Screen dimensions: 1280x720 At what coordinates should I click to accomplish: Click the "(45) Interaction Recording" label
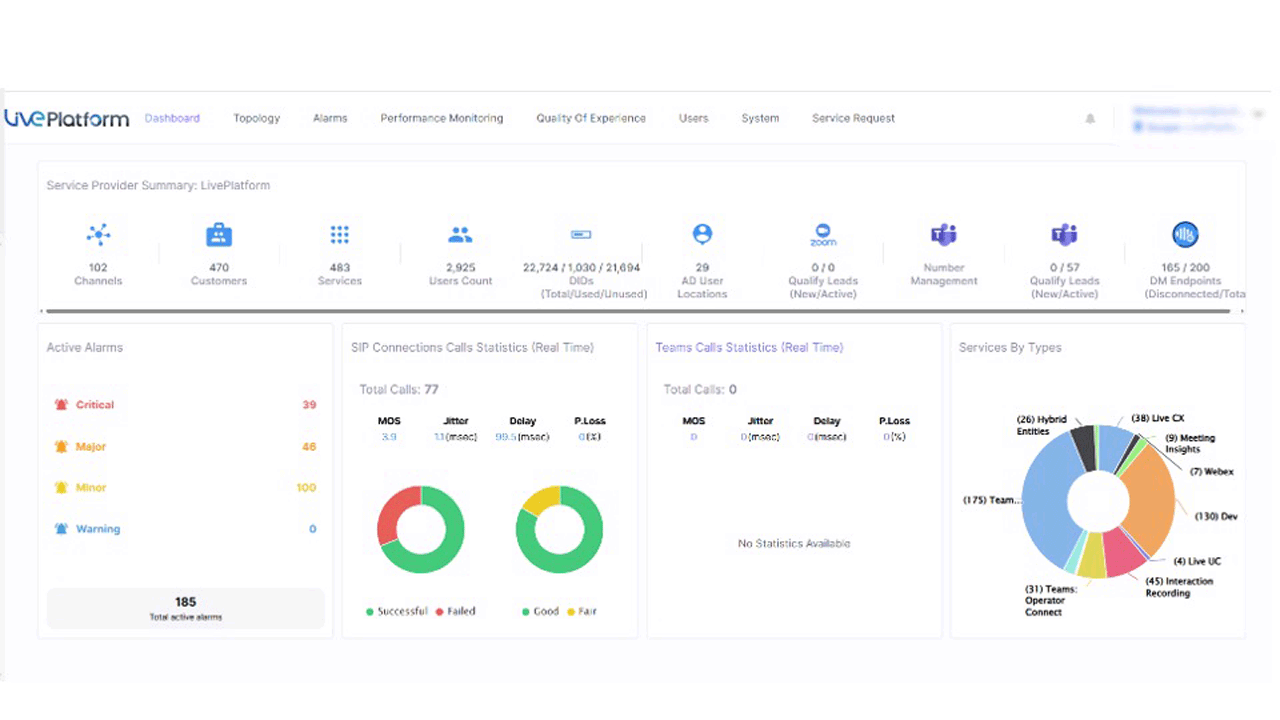coord(1179,587)
